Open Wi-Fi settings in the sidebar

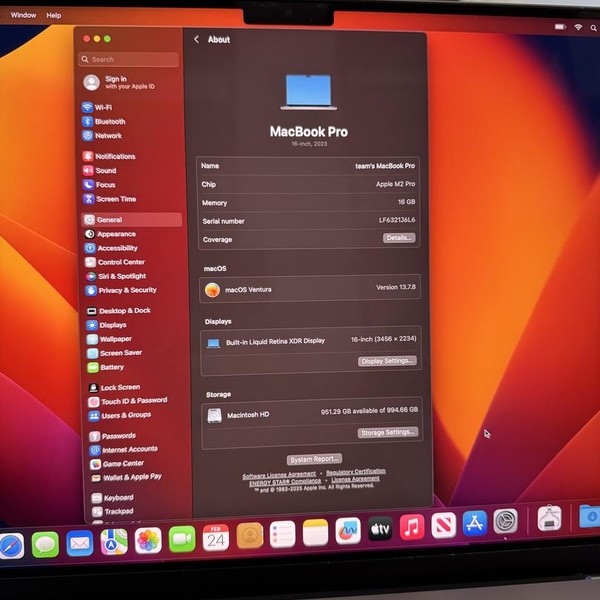click(97, 107)
